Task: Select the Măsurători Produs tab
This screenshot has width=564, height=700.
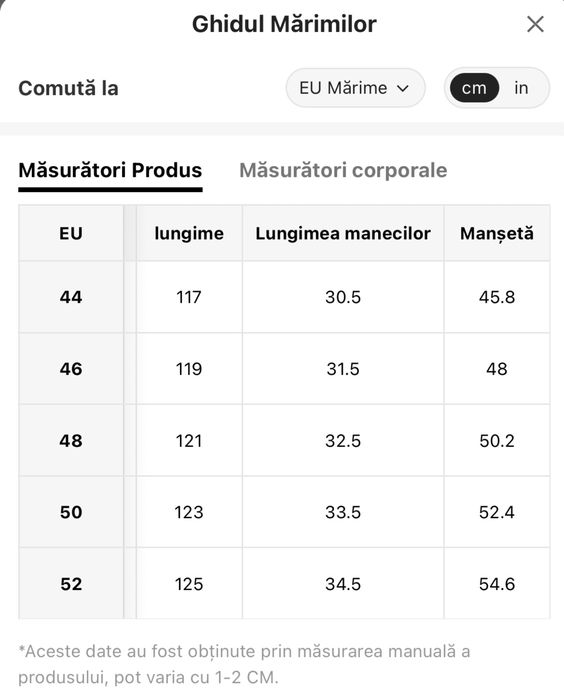Action: pos(110,171)
